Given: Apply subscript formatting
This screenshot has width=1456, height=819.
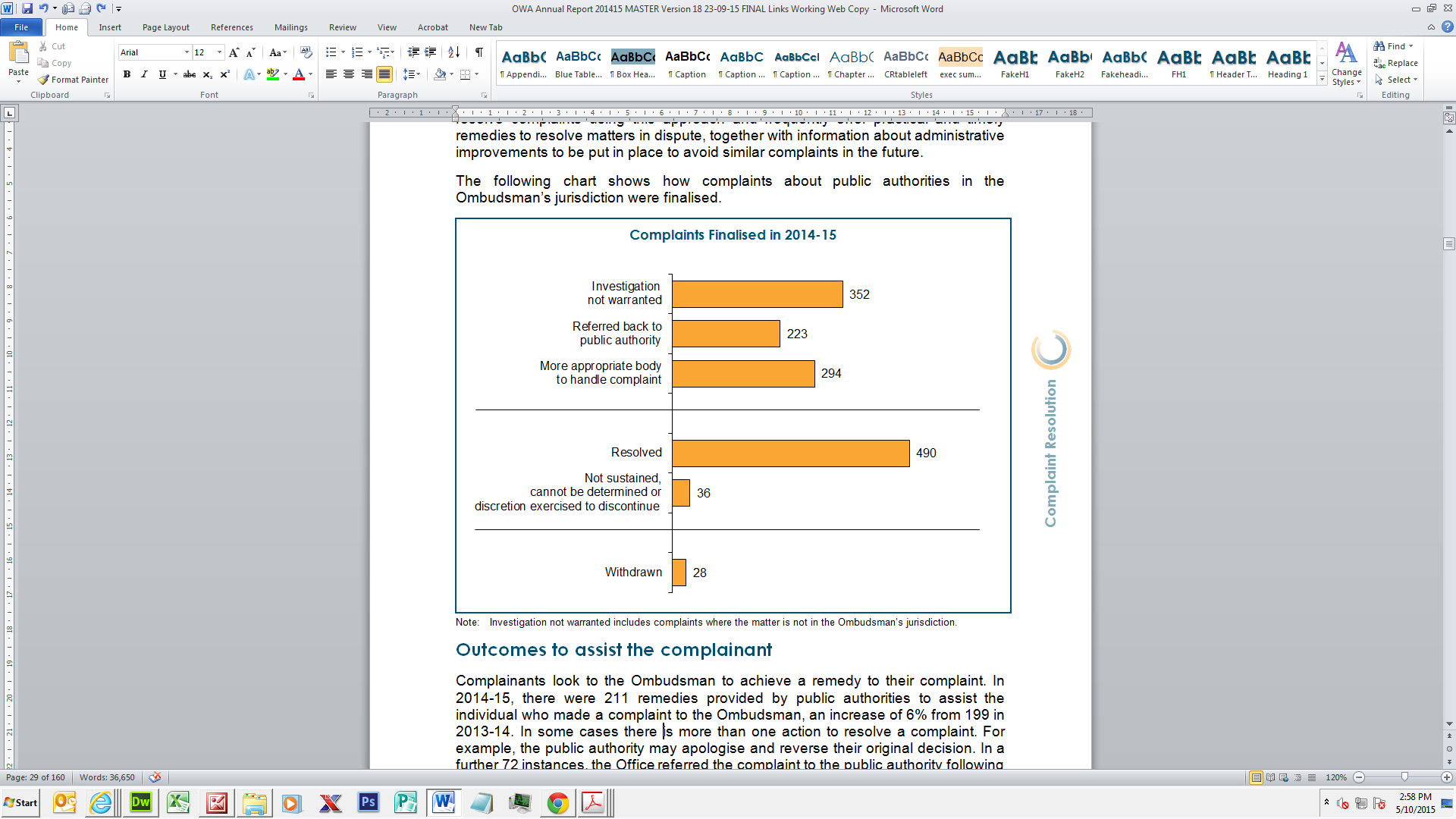Looking at the screenshot, I should (x=207, y=74).
